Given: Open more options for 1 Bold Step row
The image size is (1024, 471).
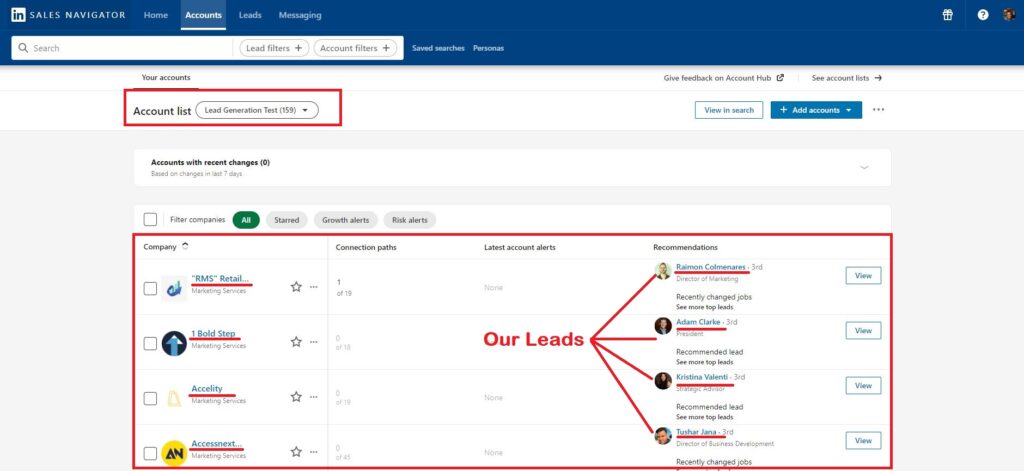Looking at the screenshot, I should (313, 342).
